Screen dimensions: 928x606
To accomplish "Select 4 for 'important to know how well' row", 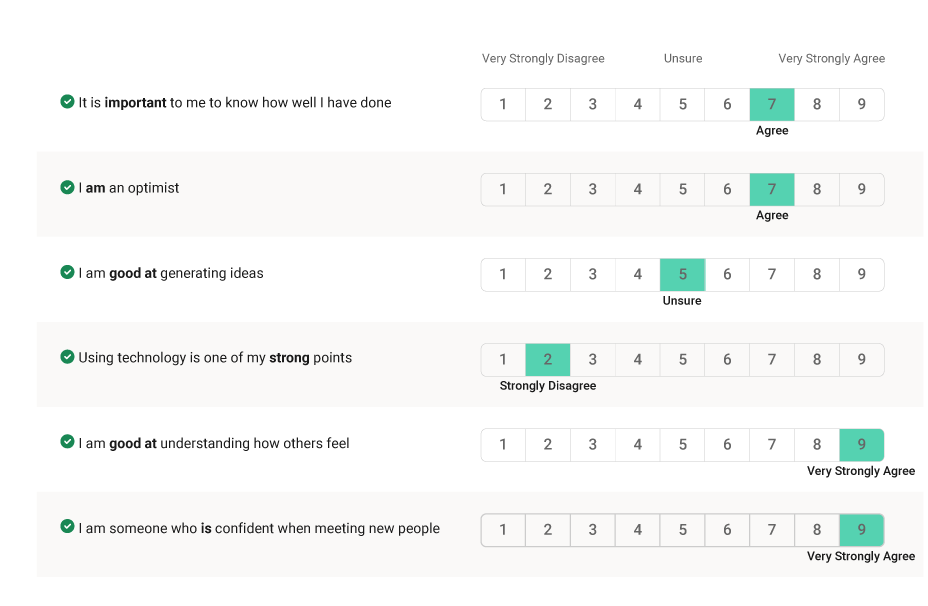I will pyautogui.click(x=638, y=105).
